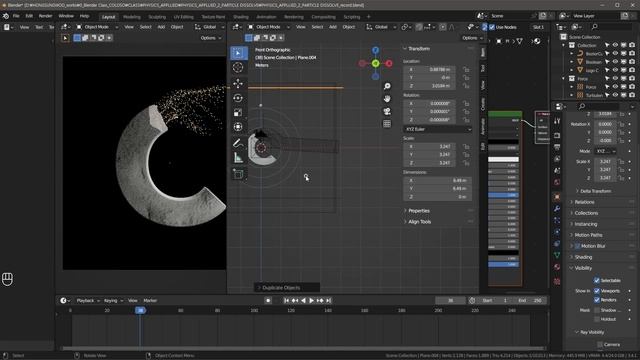
Task: Toggle the Use Nodes checkbox
Action: tap(492, 27)
